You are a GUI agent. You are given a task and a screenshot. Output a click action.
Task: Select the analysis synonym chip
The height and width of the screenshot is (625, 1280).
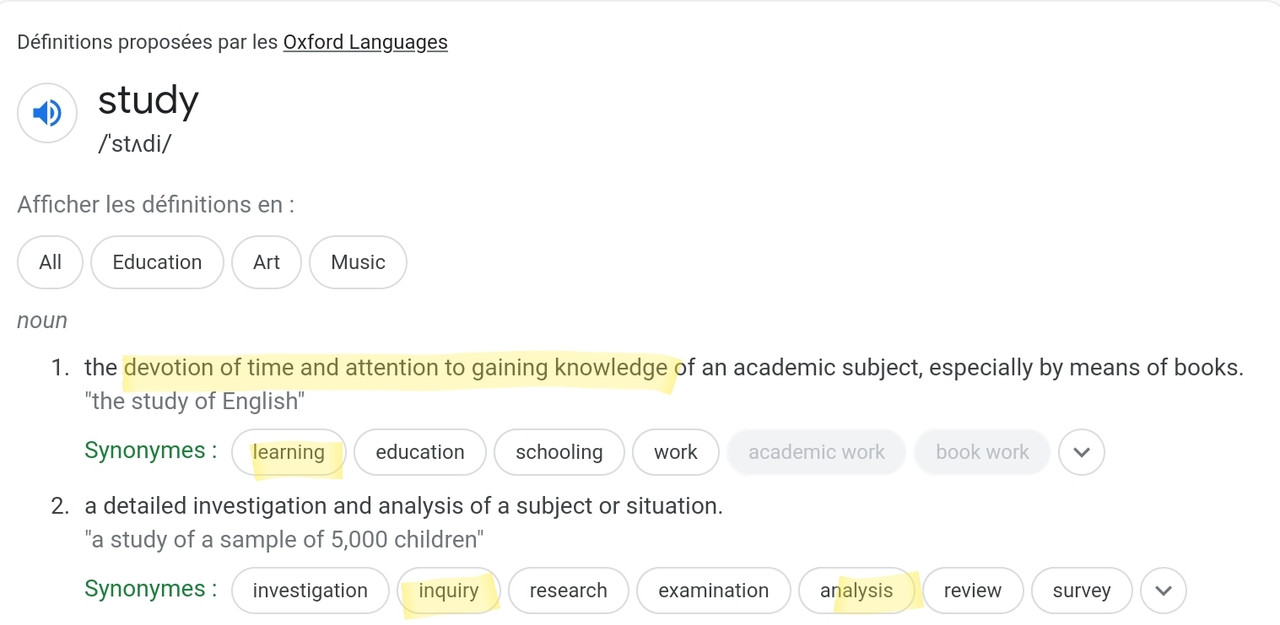[x=857, y=590]
